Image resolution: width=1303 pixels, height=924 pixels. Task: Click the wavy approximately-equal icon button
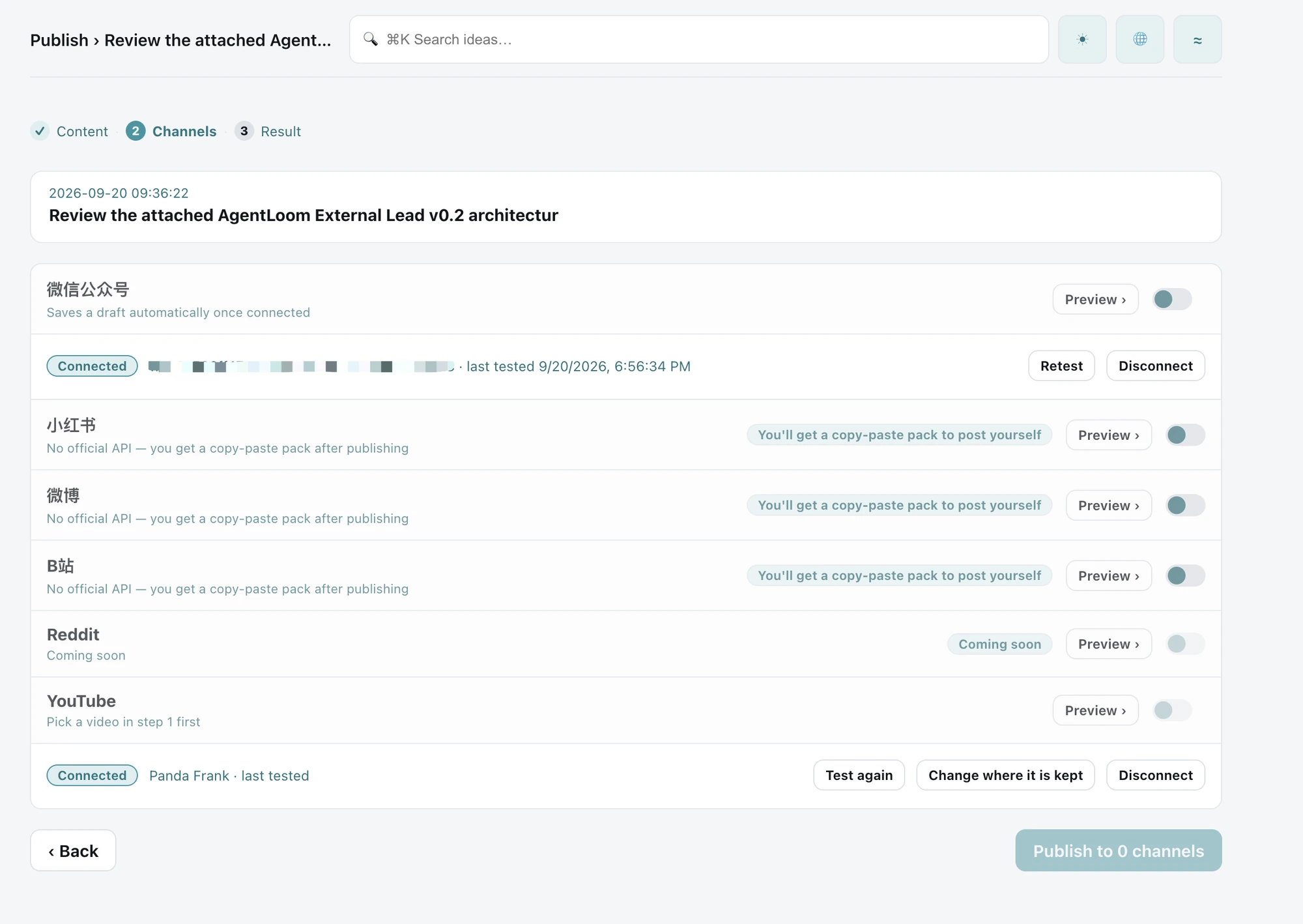tap(1197, 39)
